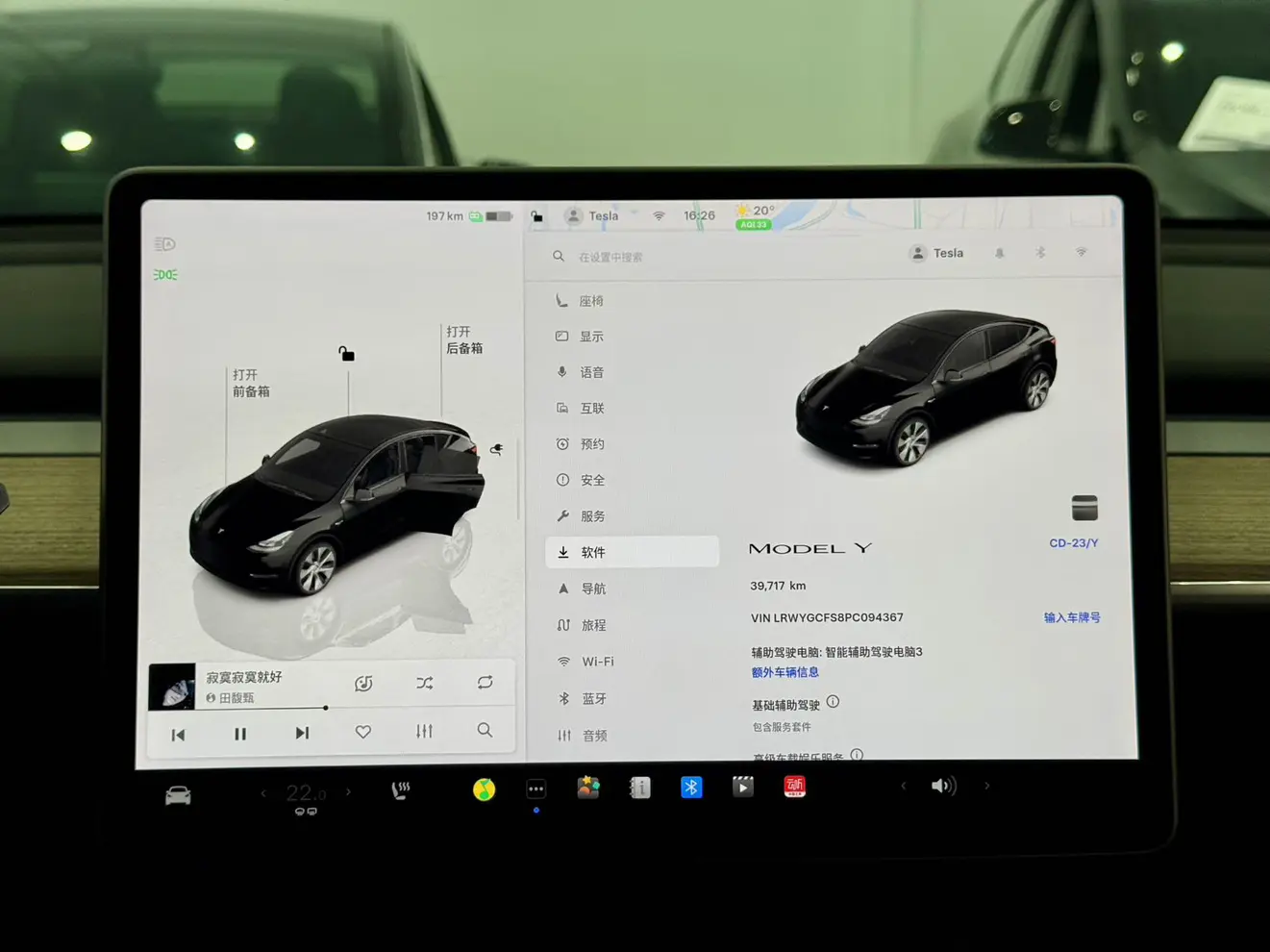Viewport: 1270px width, 952px height.
Task: Open the seat heater control
Action: [400, 790]
